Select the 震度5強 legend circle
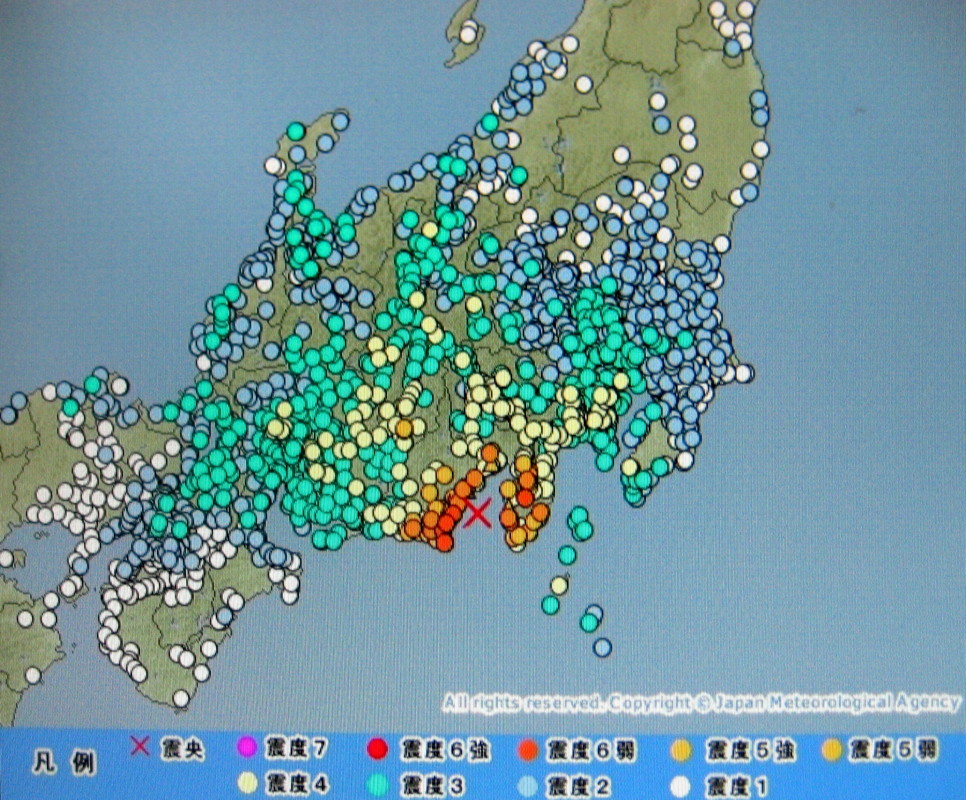 coord(681,751)
